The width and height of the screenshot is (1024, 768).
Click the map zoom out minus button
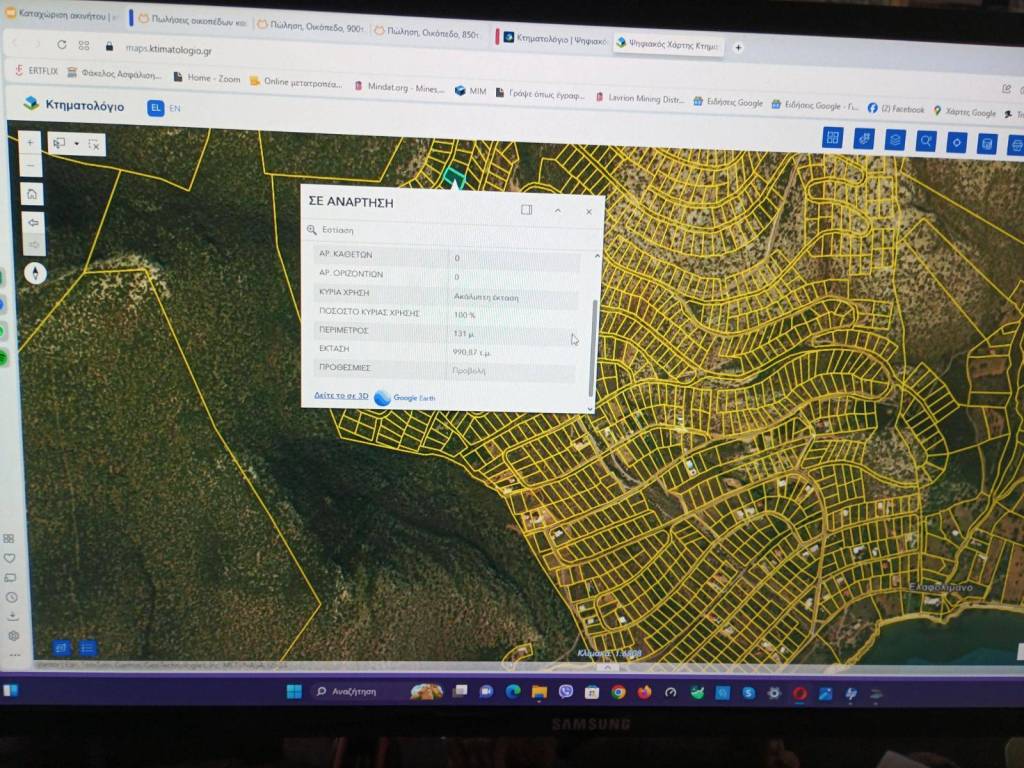coord(31,167)
